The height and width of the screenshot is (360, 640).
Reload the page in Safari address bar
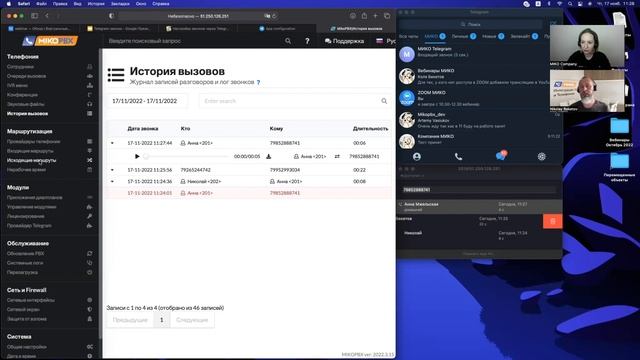tap(274, 16)
